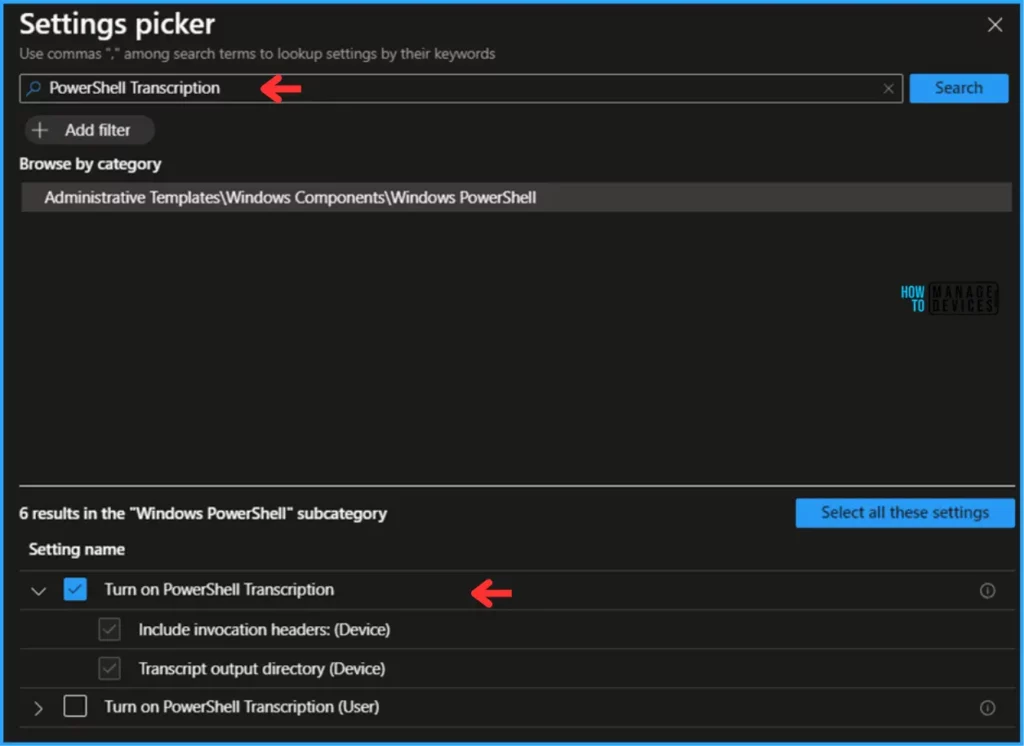Viewport: 1024px width, 746px height.
Task: Uncheck Turn on PowerShell Transcription
Action: coord(75,589)
